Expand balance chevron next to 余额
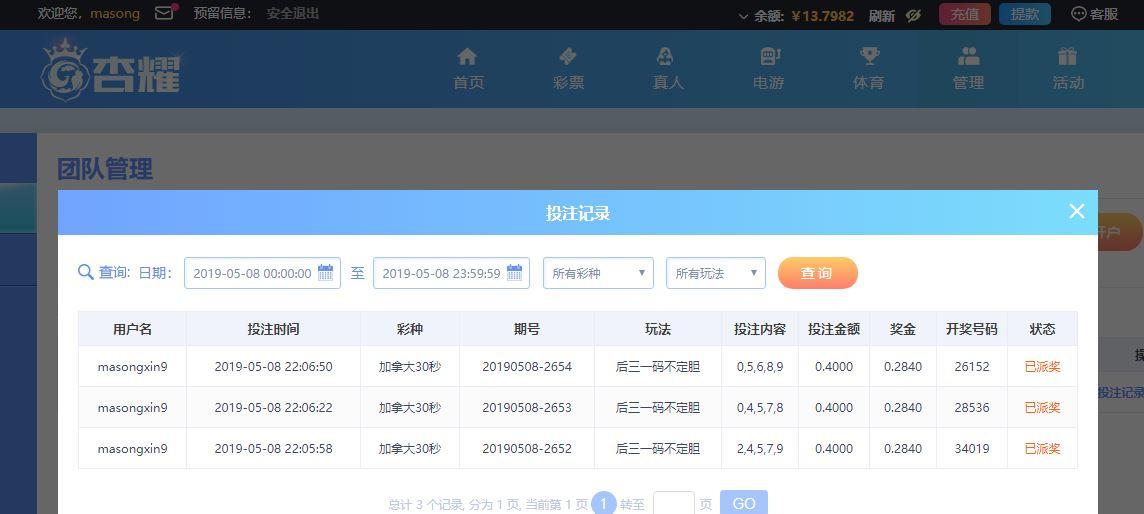This screenshot has width=1144, height=514. pyautogui.click(x=743, y=16)
